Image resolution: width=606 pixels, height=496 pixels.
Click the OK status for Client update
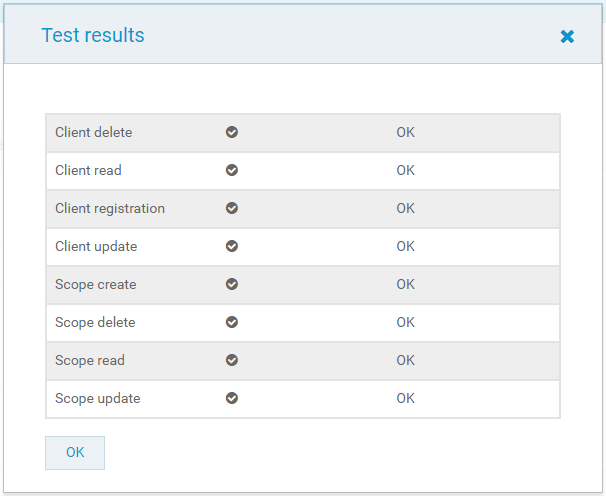coord(405,246)
